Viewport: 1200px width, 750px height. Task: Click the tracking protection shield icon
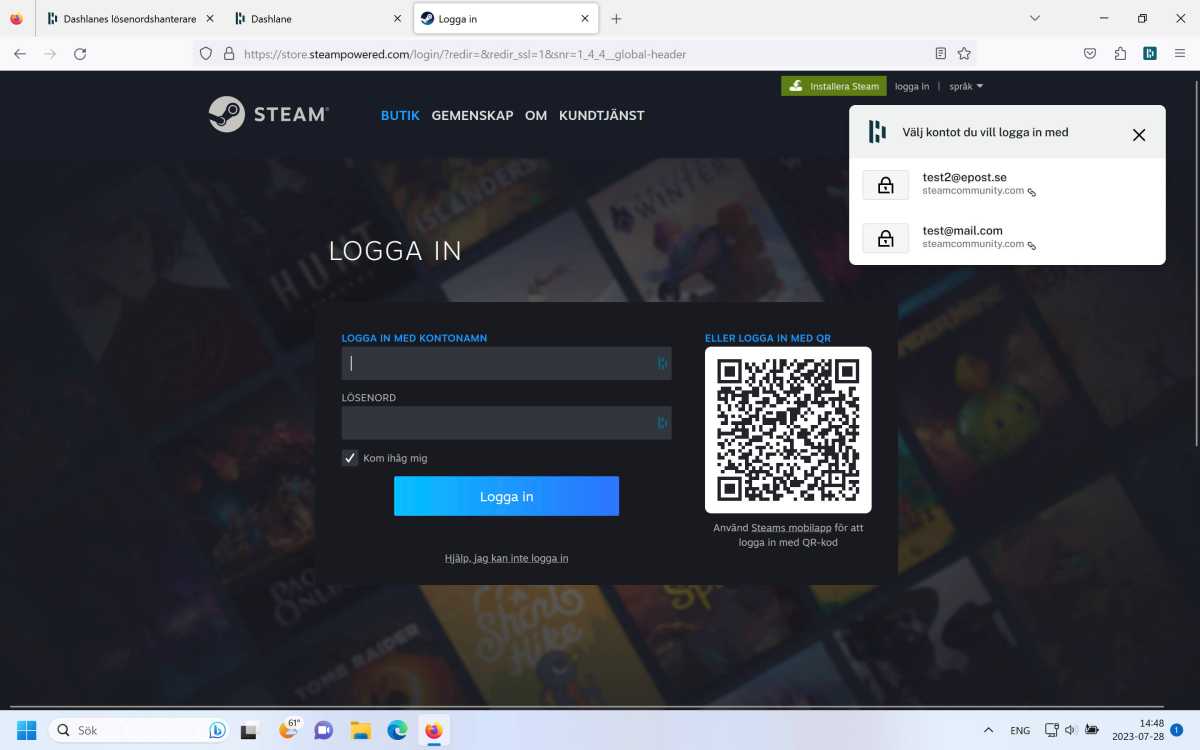point(206,54)
